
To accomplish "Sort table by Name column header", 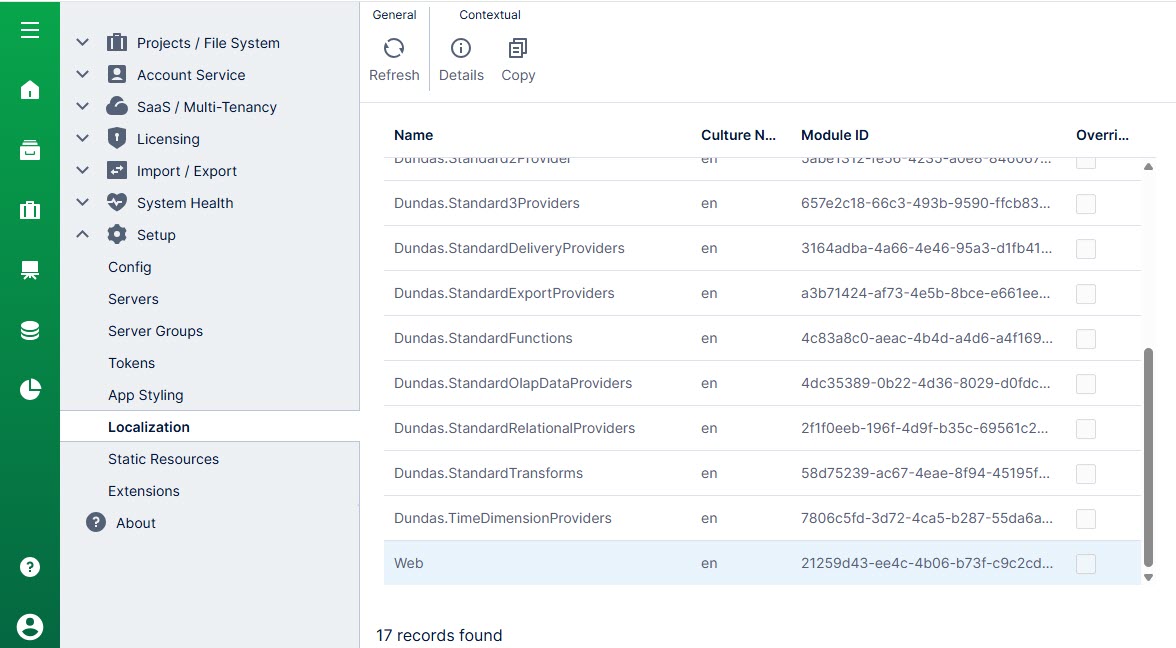I will click(x=414, y=135).
